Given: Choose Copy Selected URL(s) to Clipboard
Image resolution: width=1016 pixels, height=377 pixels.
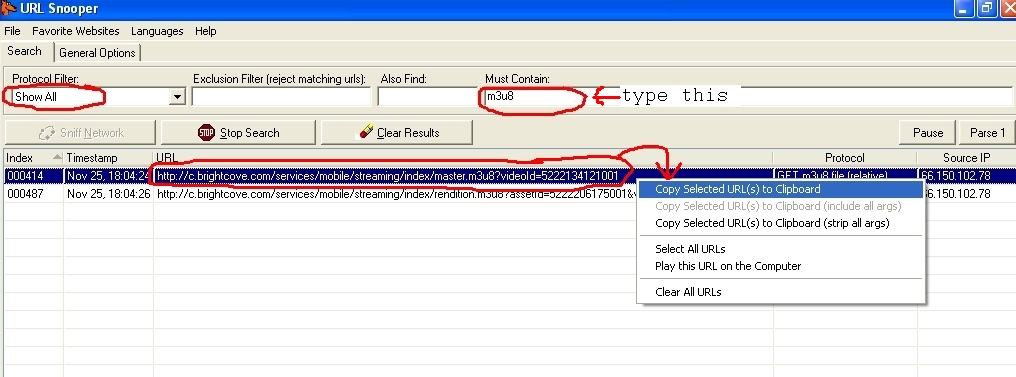Looking at the screenshot, I should coord(780,189).
